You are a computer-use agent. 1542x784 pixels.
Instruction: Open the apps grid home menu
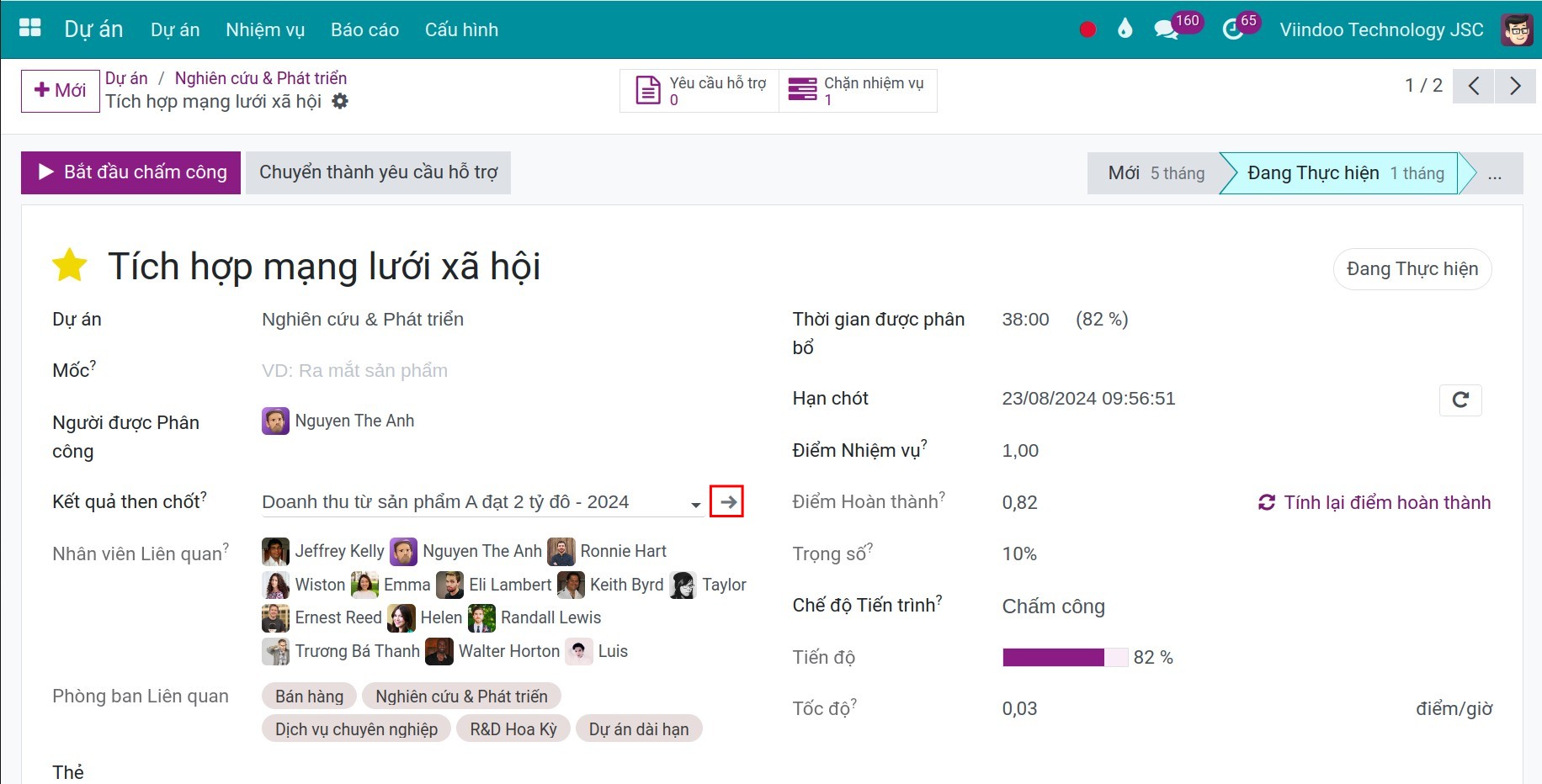tap(29, 29)
